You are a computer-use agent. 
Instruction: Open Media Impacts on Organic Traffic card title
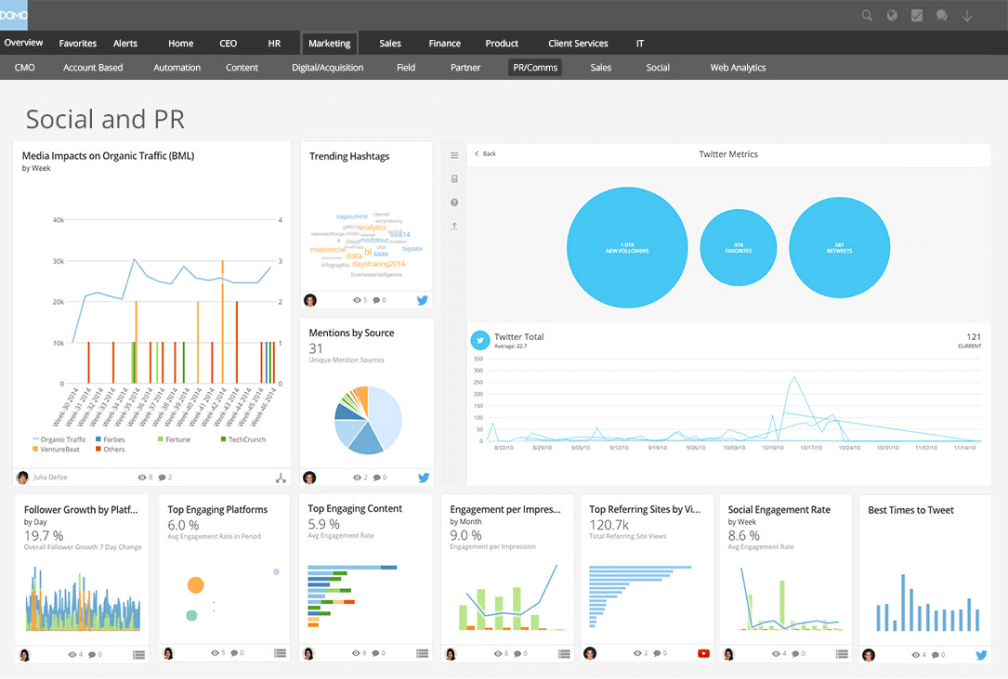(108, 156)
